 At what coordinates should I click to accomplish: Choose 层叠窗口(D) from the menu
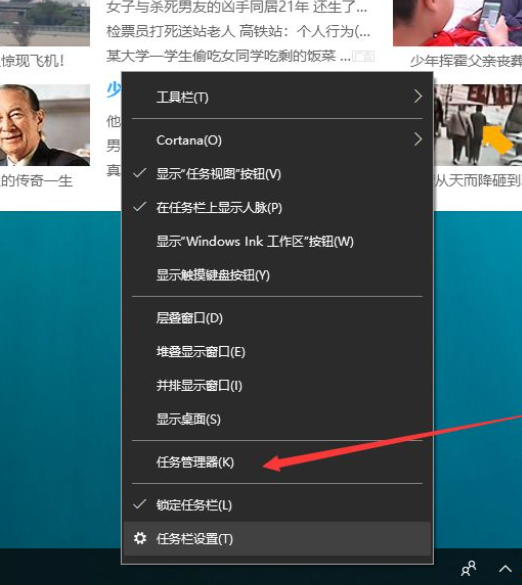(x=277, y=318)
